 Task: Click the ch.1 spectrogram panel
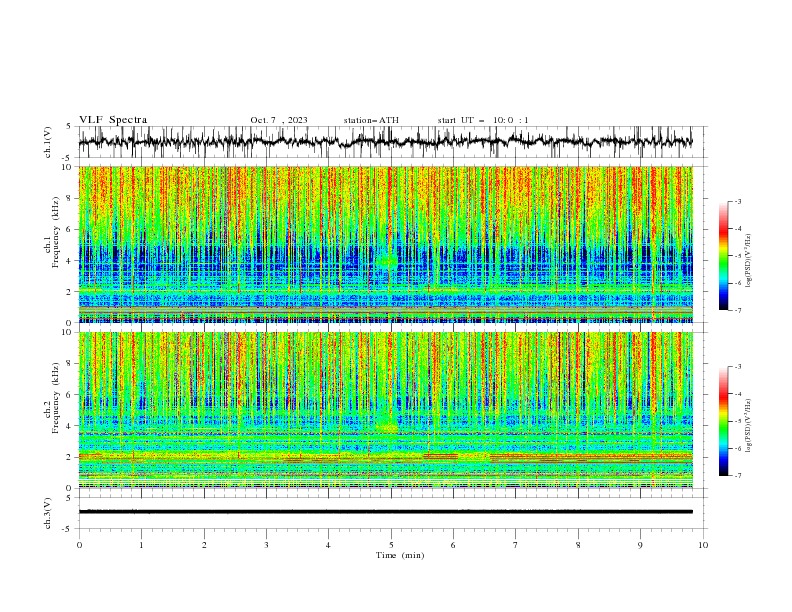click(x=386, y=244)
